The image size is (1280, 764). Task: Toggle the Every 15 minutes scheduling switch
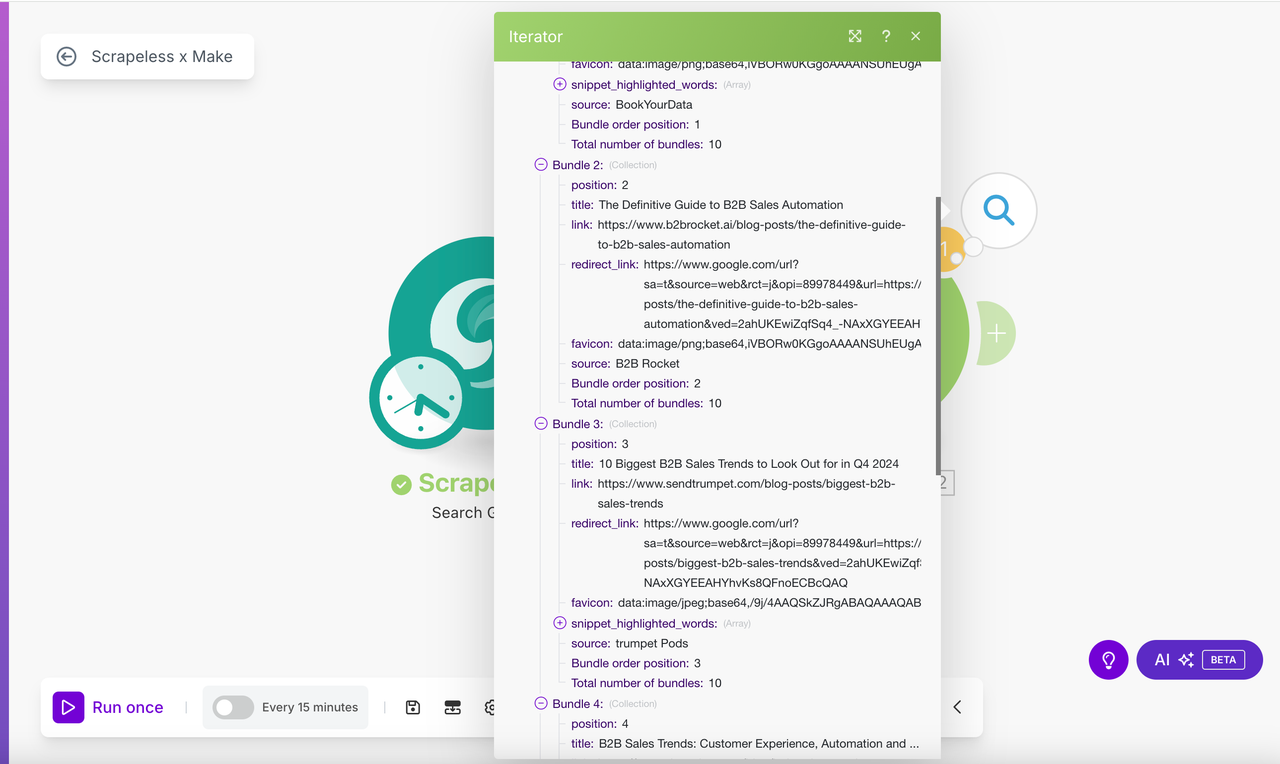233,707
